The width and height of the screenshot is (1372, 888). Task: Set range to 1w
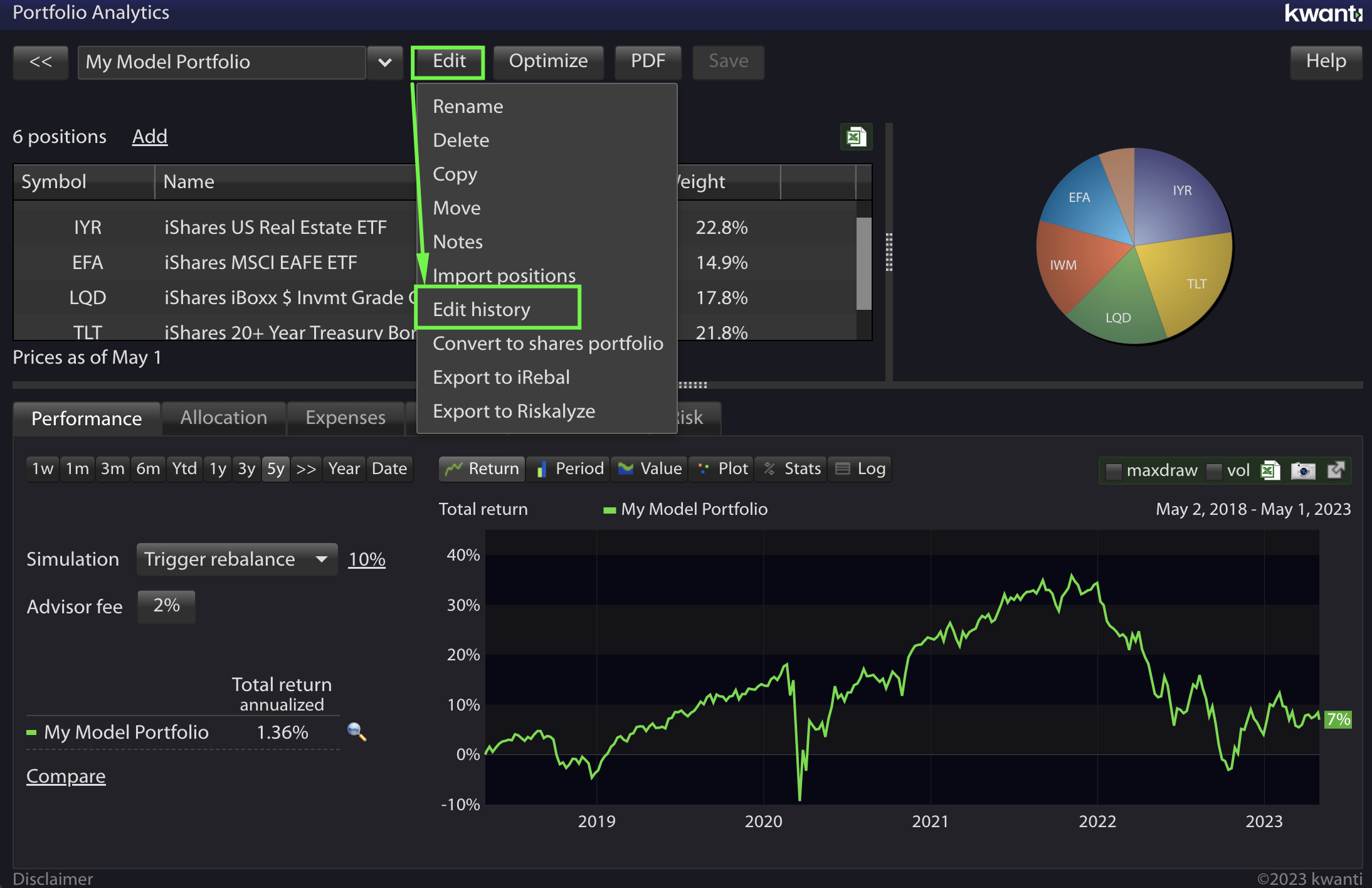pyautogui.click(x=43, y=468)
